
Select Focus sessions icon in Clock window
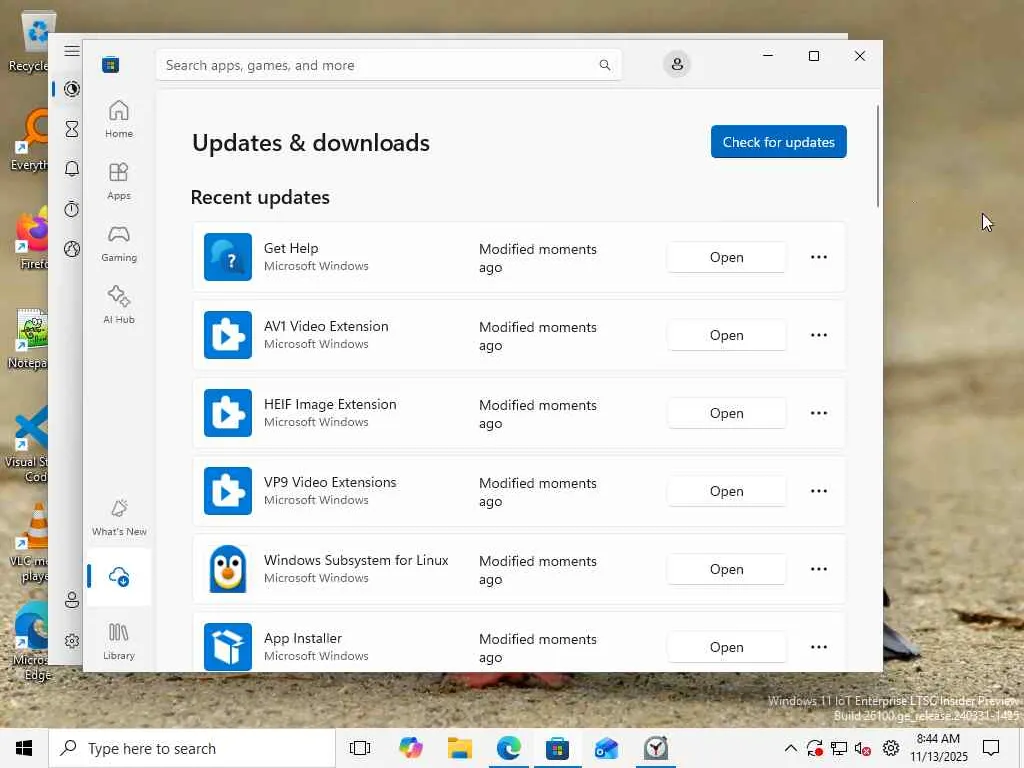tap(72, 89)
